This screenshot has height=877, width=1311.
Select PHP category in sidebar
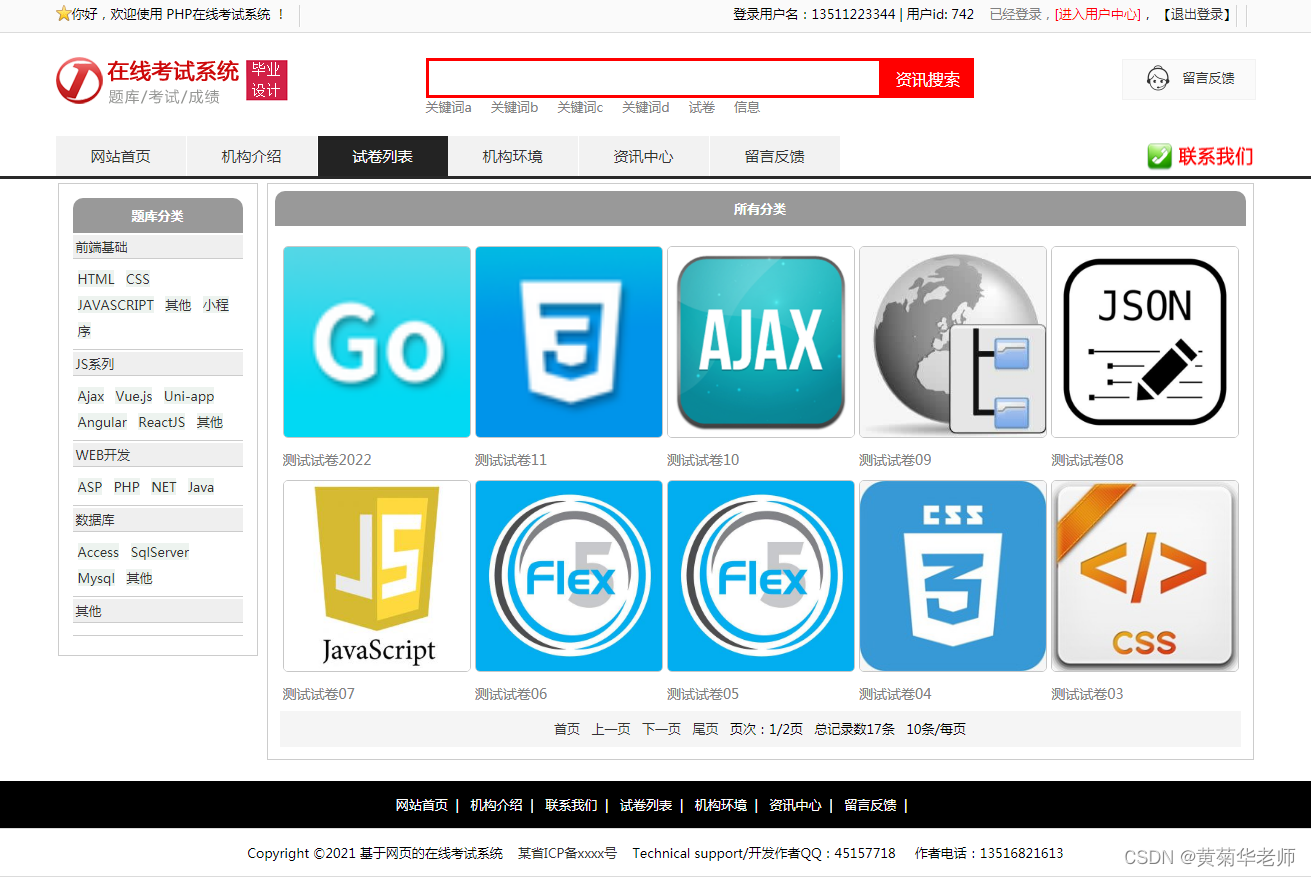coord(127,487)
